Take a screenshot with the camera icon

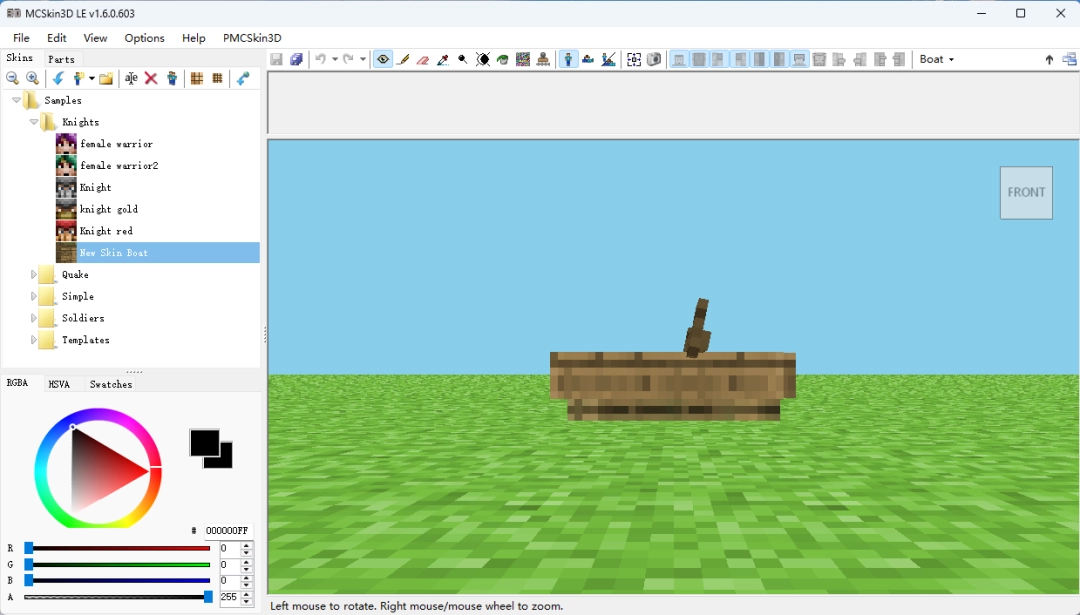(654, 59)
